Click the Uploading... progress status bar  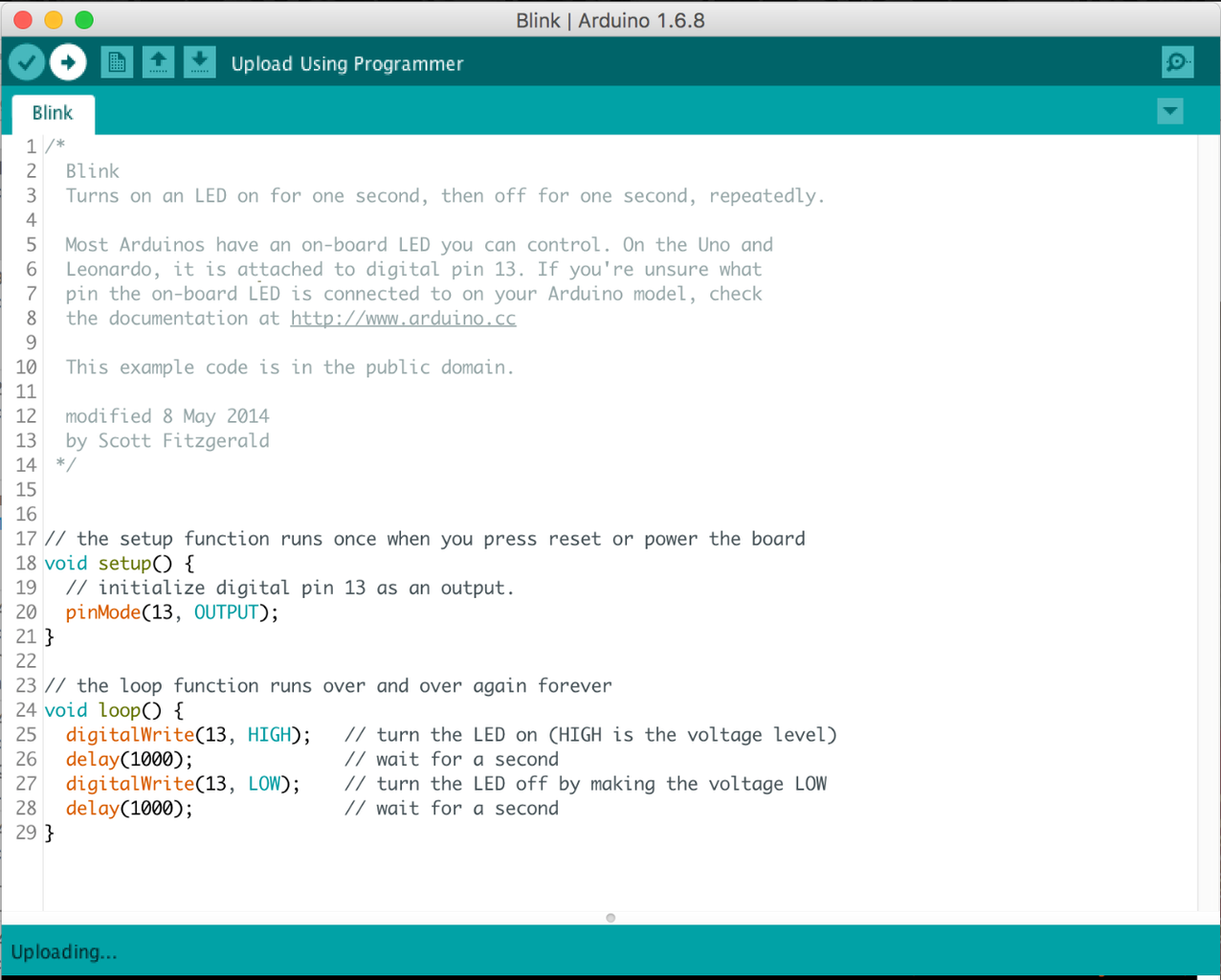click(x=63, y=951)
